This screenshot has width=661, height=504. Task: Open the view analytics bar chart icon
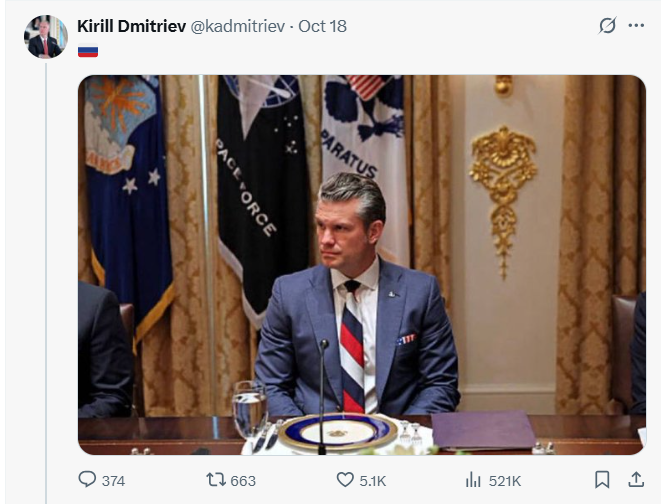[474, 480]
